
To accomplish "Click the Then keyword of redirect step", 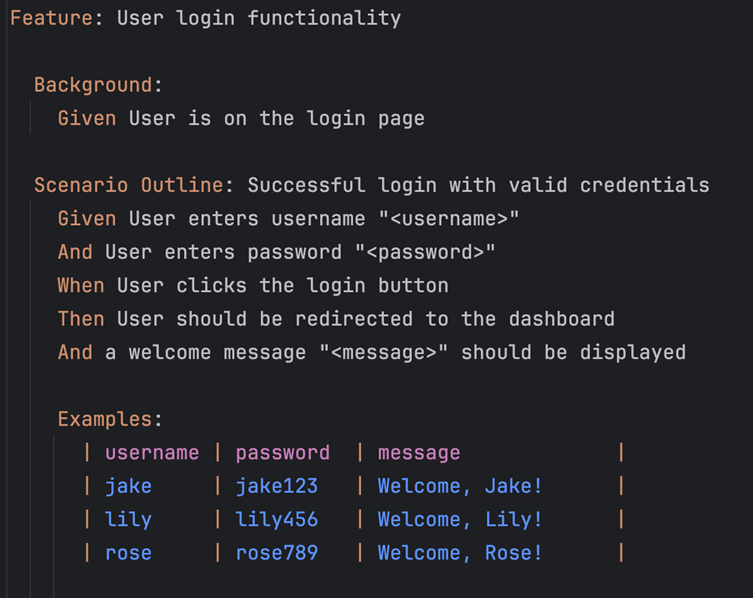I will pyautogui.click(x=81, y=319).
